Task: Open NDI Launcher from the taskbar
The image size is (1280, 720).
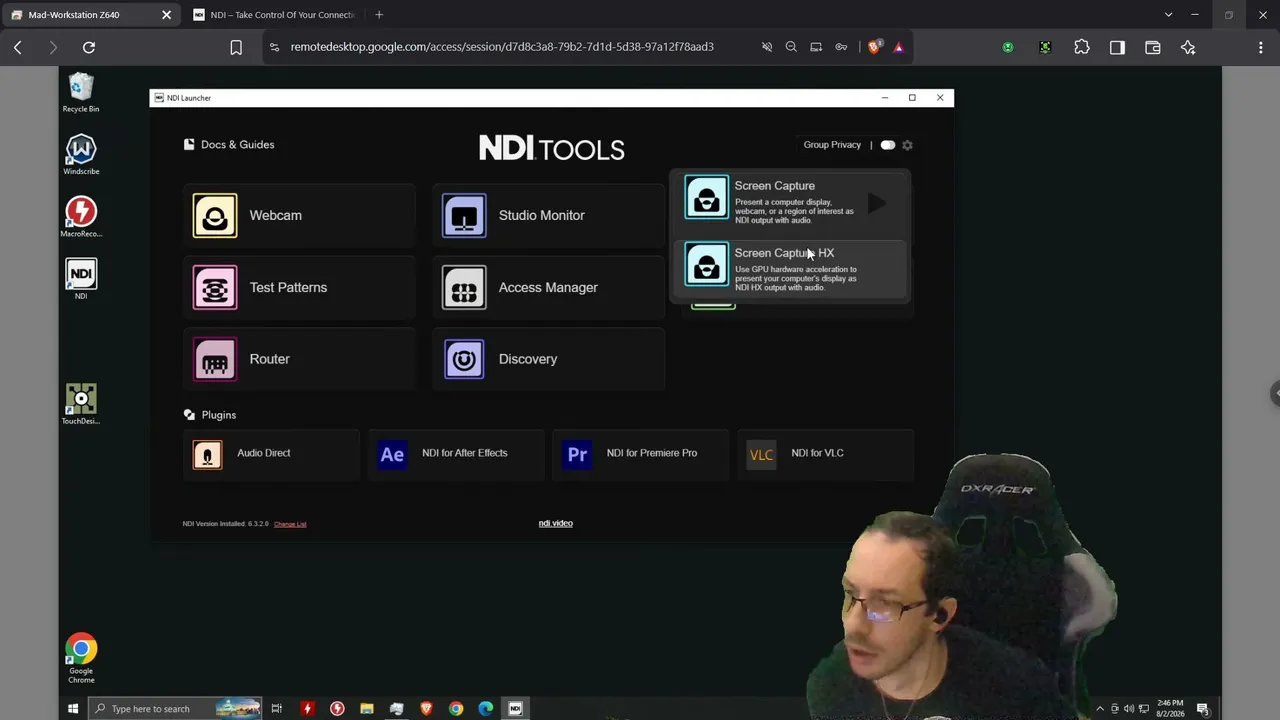Action: 516,709
